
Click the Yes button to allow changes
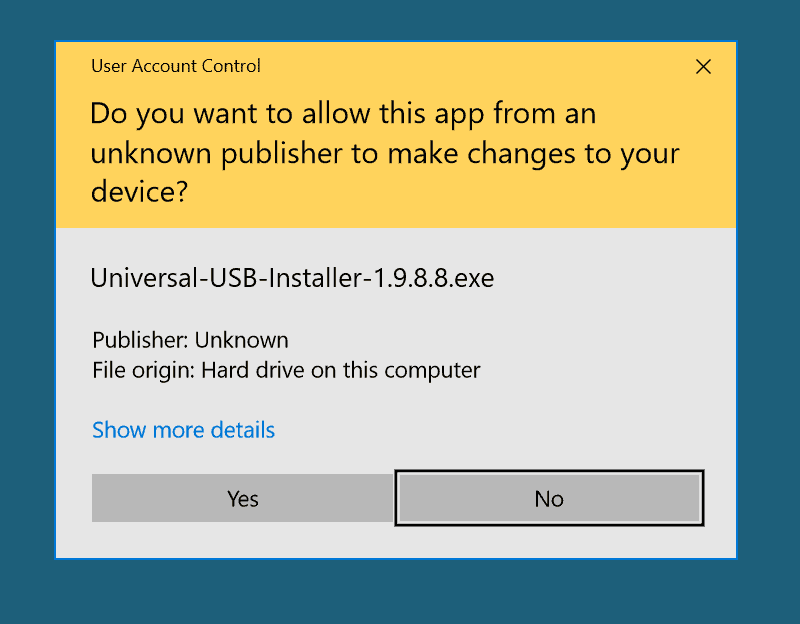pos(243,498)
